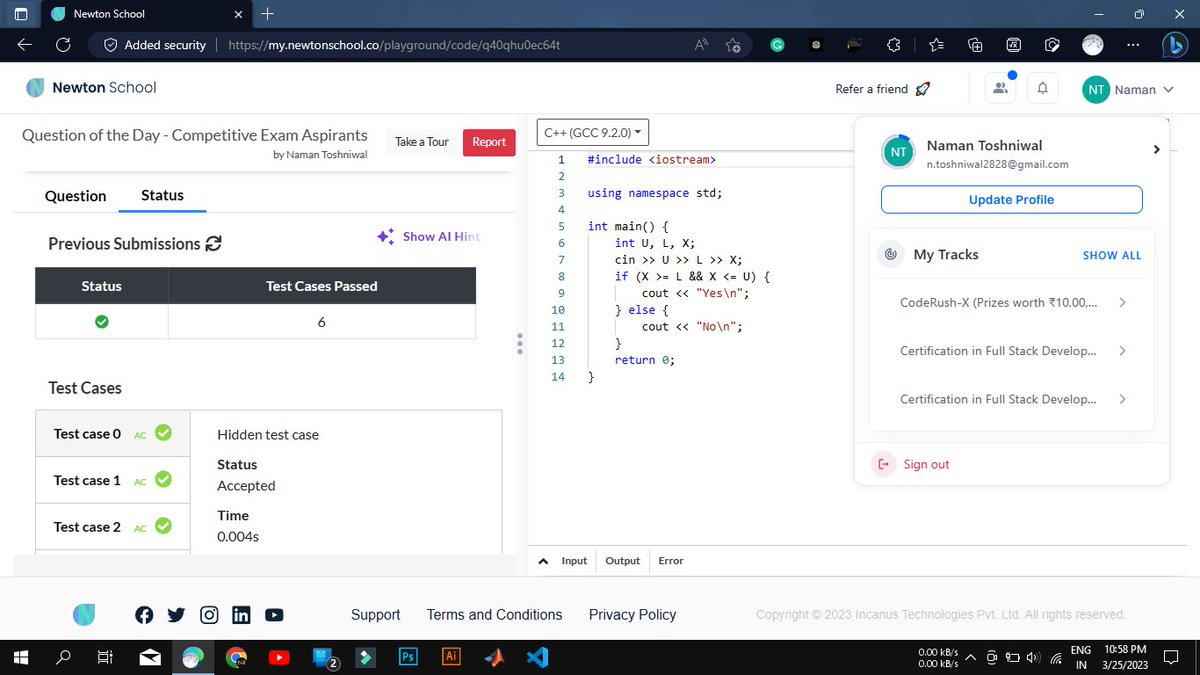This screenshot has height=675, width=1200.
Task: Click SHOW ALL tracks link
Action: [x=1112, y=255]
